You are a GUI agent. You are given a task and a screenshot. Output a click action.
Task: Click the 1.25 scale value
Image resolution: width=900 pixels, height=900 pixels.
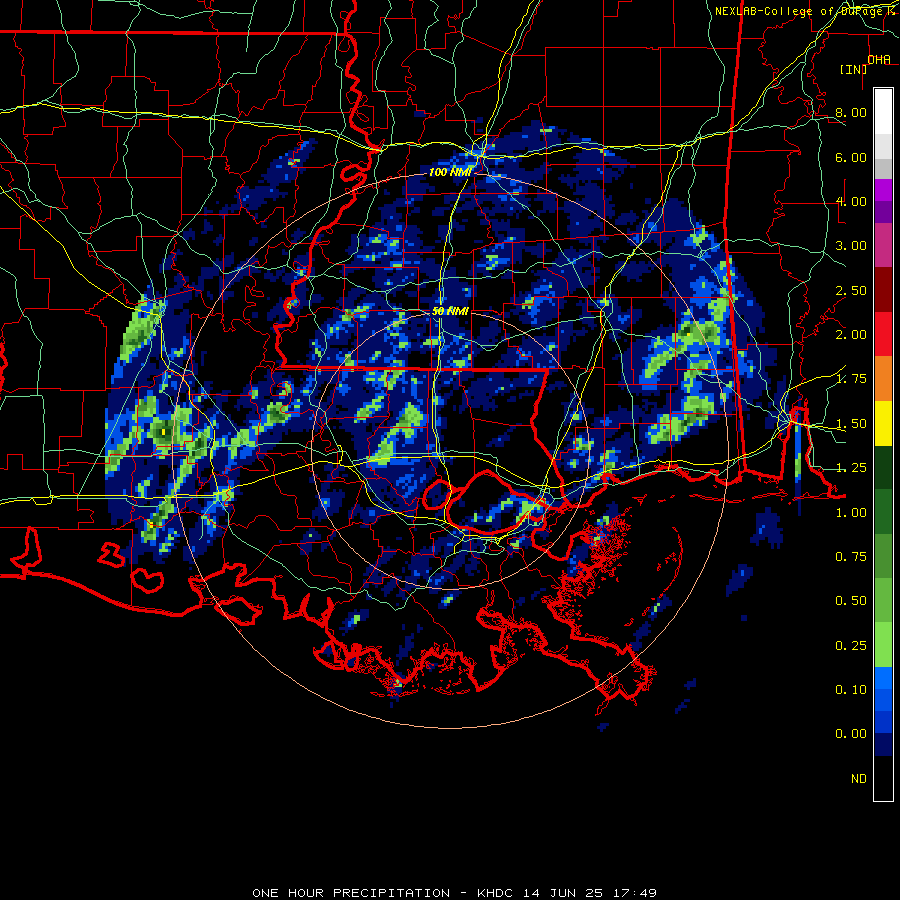click(x=851, y=468)
